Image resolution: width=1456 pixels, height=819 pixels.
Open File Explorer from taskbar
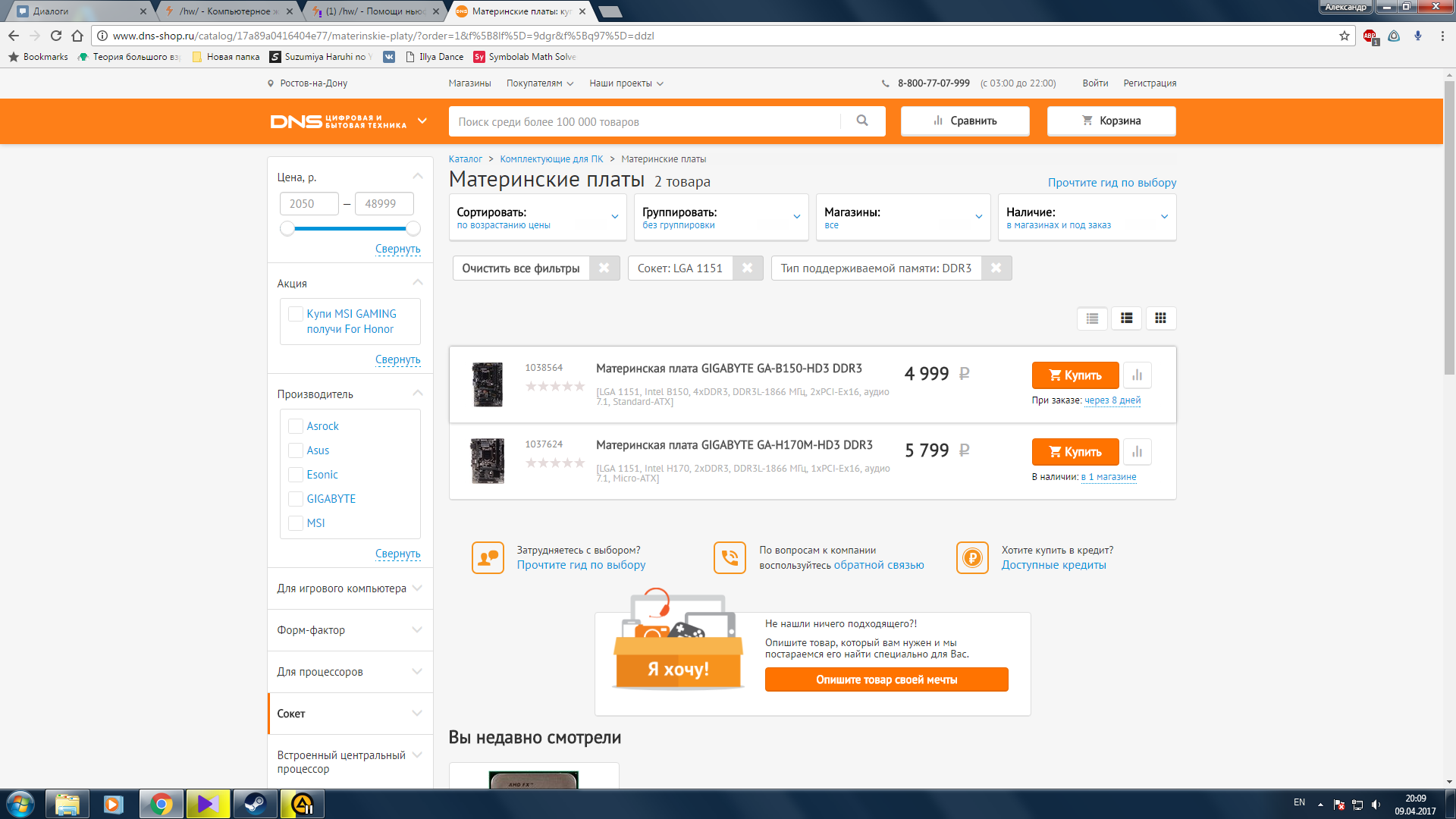coord(67,804)
